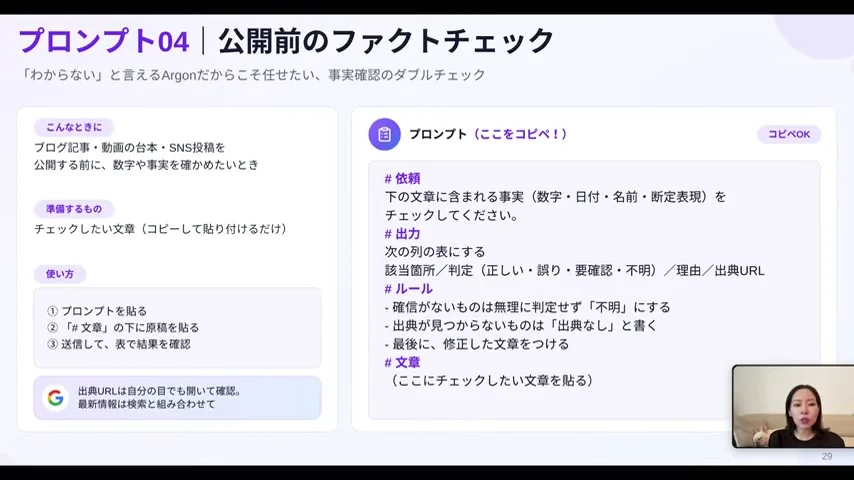Click the rule 最後に、修正した文章をつける
Image resolution: width=854 pixels, height=480 pixels.
pos(477,344)
